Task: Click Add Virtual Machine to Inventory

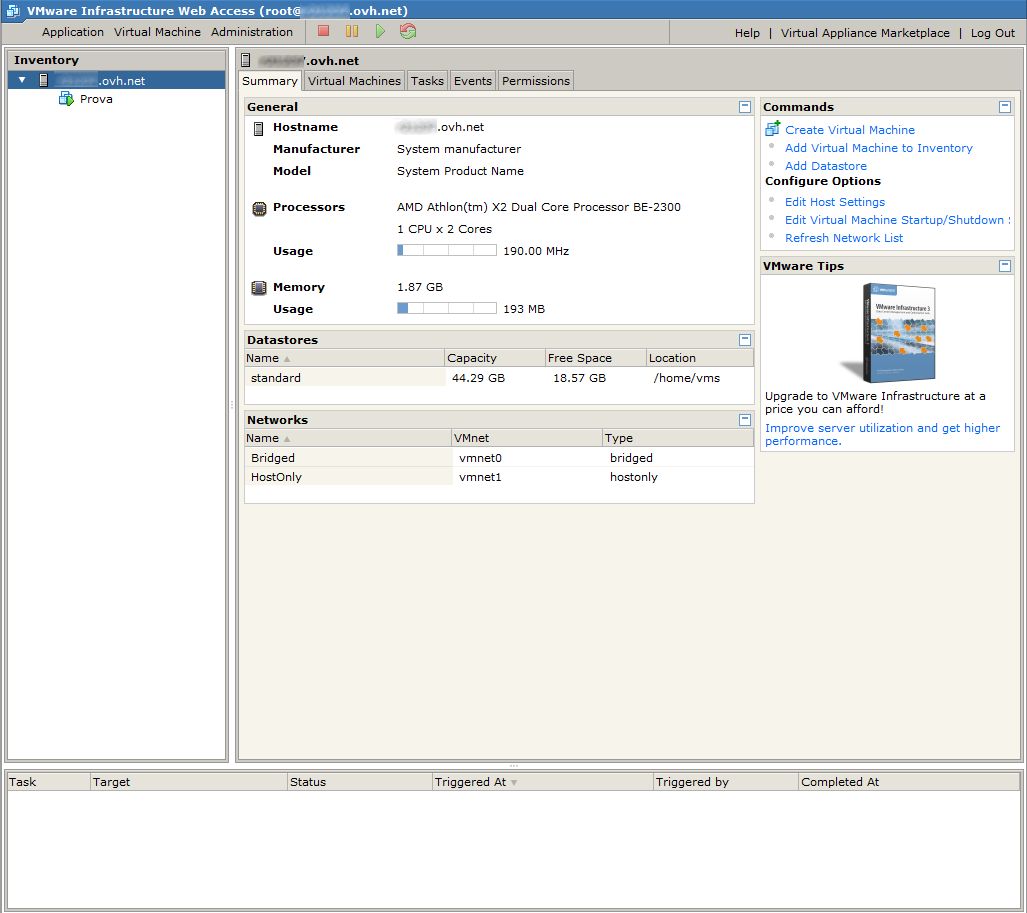Action: [x=878, y=148]
